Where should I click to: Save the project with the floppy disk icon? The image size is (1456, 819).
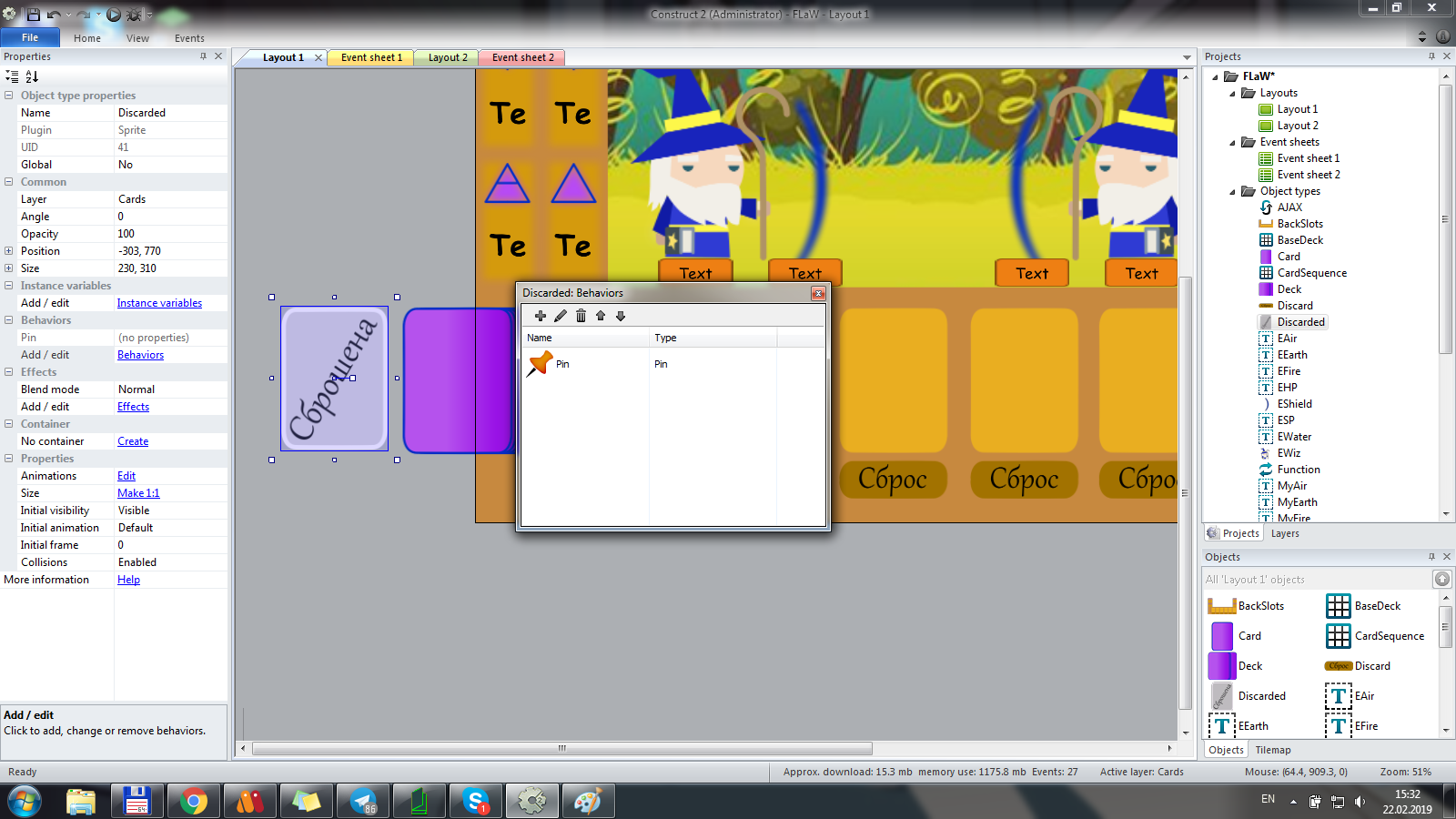tap(34, 15)
